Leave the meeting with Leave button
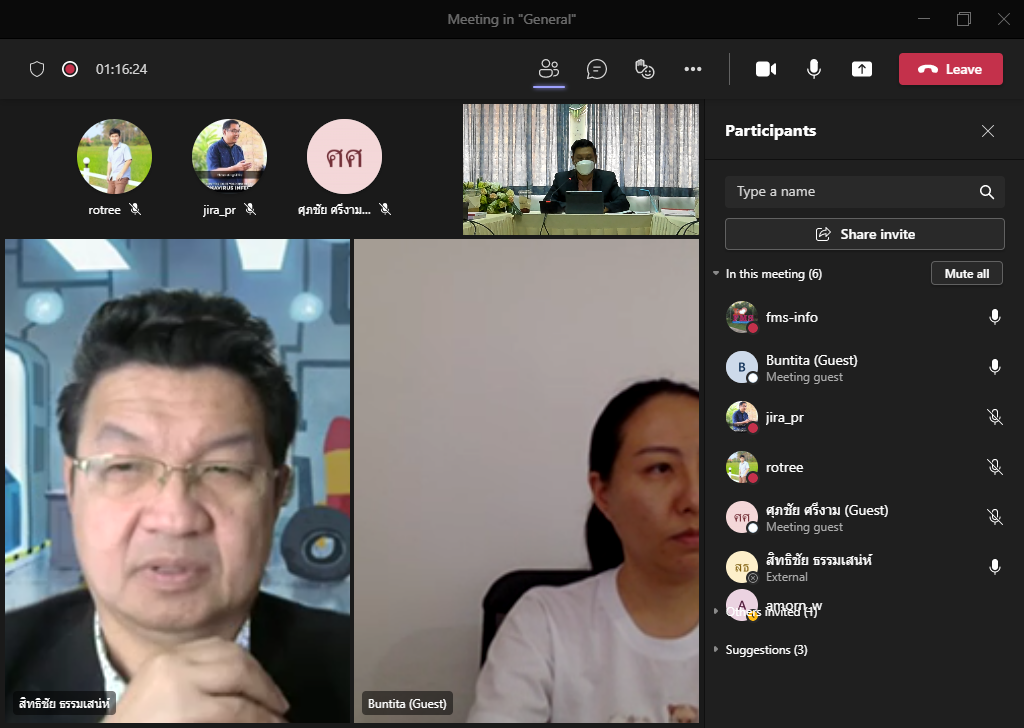The width and height of the screenshot is (1024, 728). click(950, 69)
